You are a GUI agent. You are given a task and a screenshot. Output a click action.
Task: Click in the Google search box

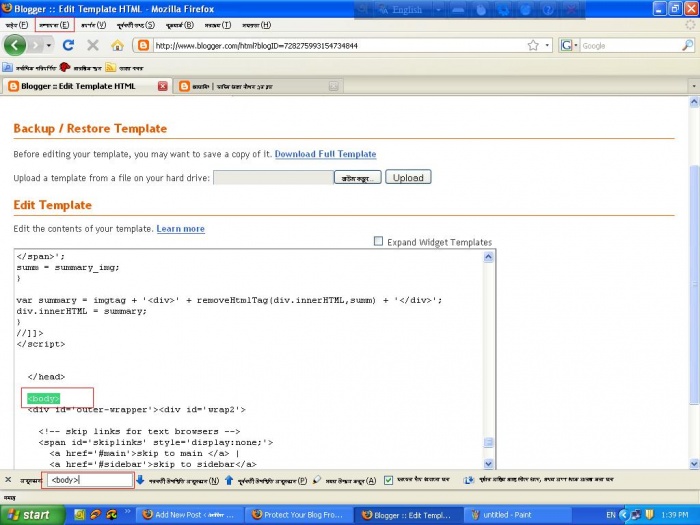(x=630, y=46)
